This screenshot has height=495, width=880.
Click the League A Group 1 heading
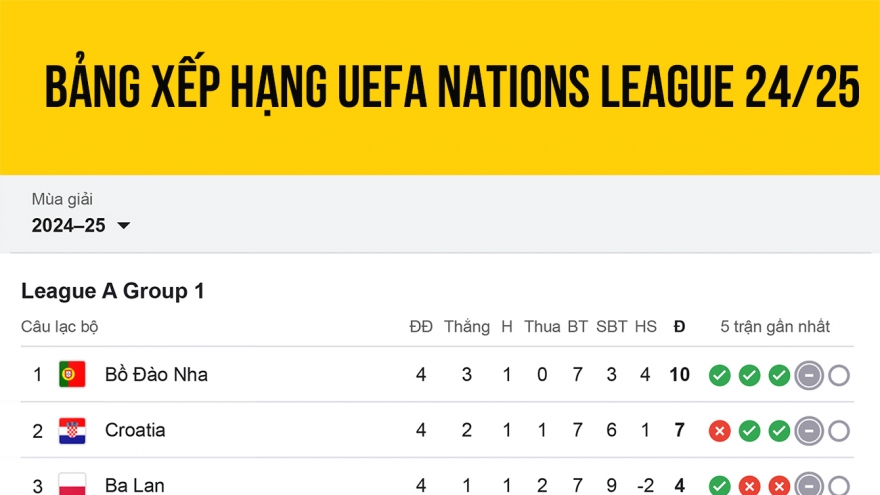pos(113,291)
